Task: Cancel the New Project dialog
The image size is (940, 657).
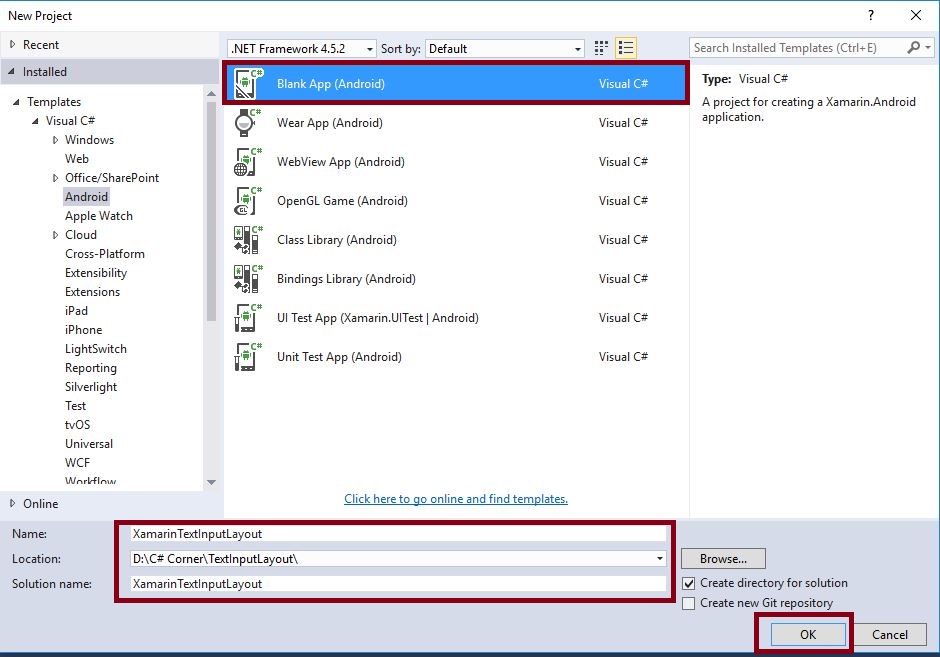Action: coord(890,634)
